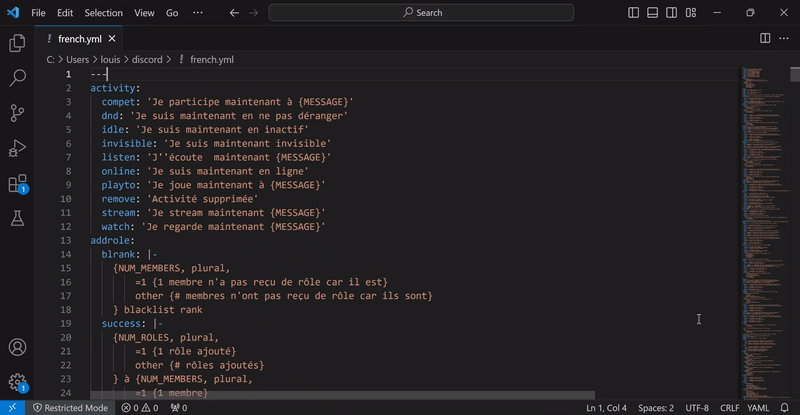Open editor More Actions ellipsis
This screenshot has height=415, width=800.
784,38
